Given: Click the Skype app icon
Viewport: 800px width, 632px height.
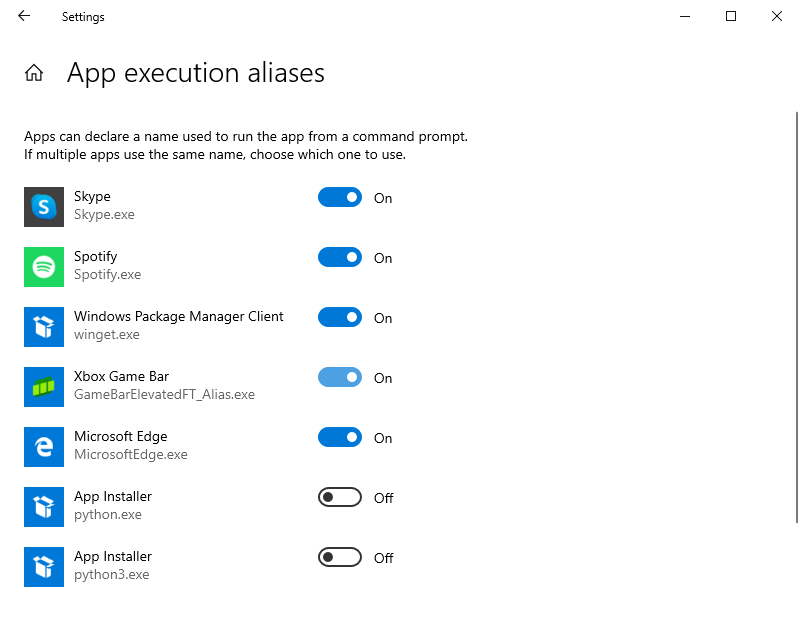Looking at the screenshot, I should [44, 207].
